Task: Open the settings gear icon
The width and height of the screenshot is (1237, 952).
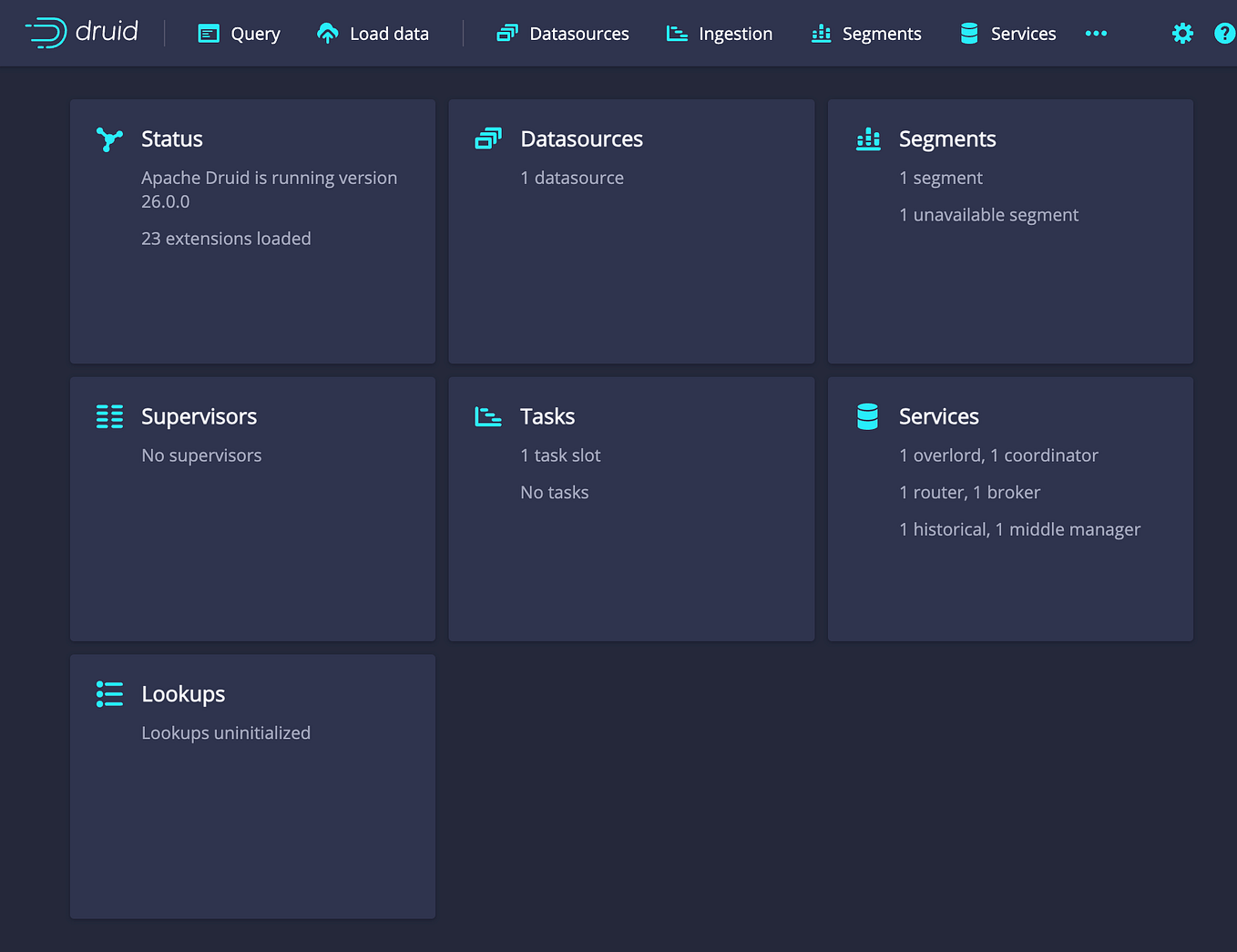Action: point(1181,33)
